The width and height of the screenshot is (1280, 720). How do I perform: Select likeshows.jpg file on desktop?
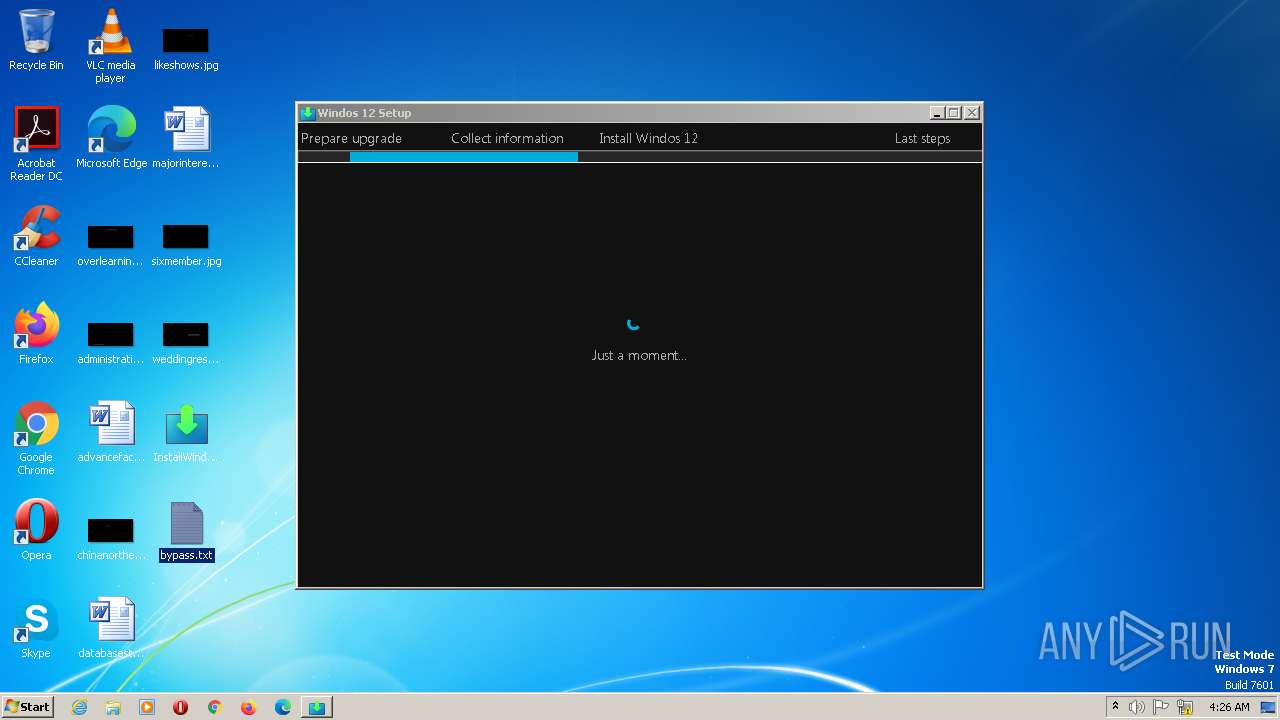coord(186,48)
